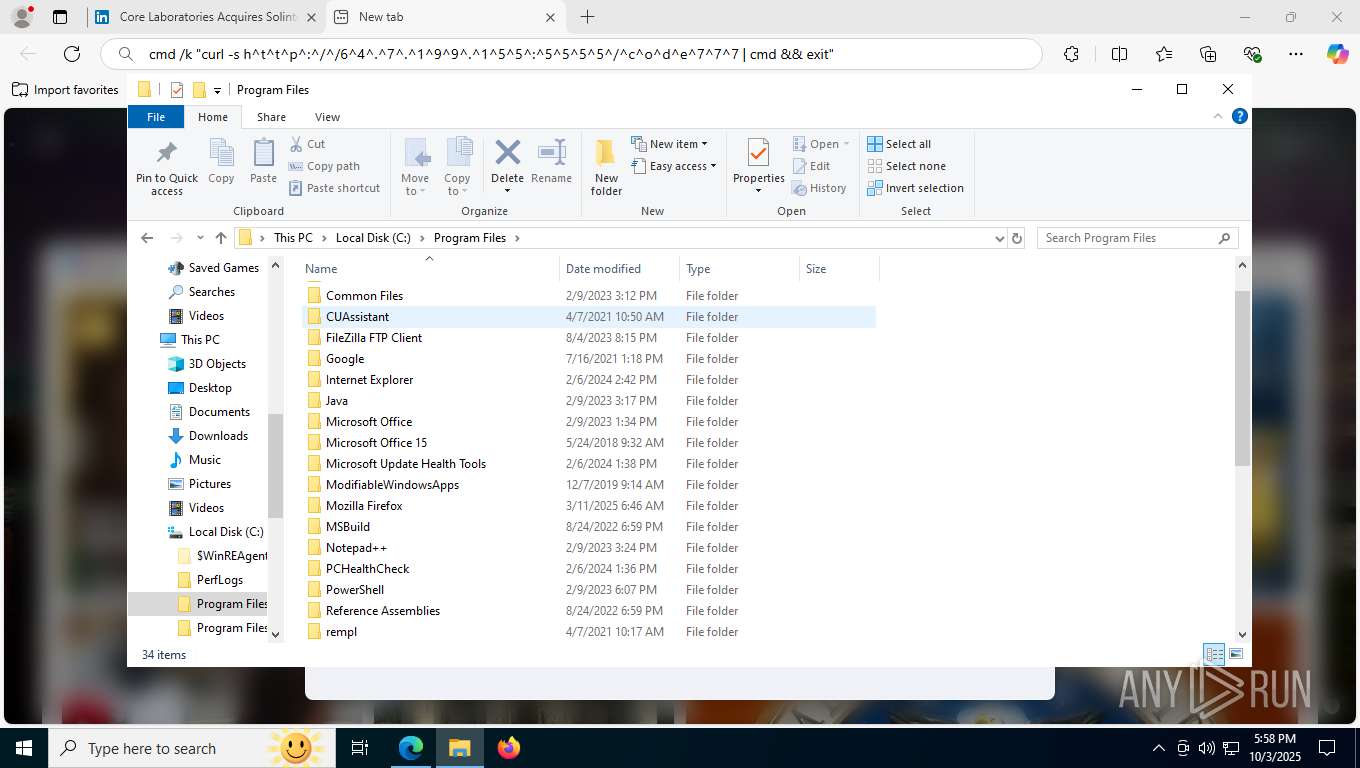Refresh the Program Files folder view
This screenshot has height=768, width=1360.
pos(1017,238)
